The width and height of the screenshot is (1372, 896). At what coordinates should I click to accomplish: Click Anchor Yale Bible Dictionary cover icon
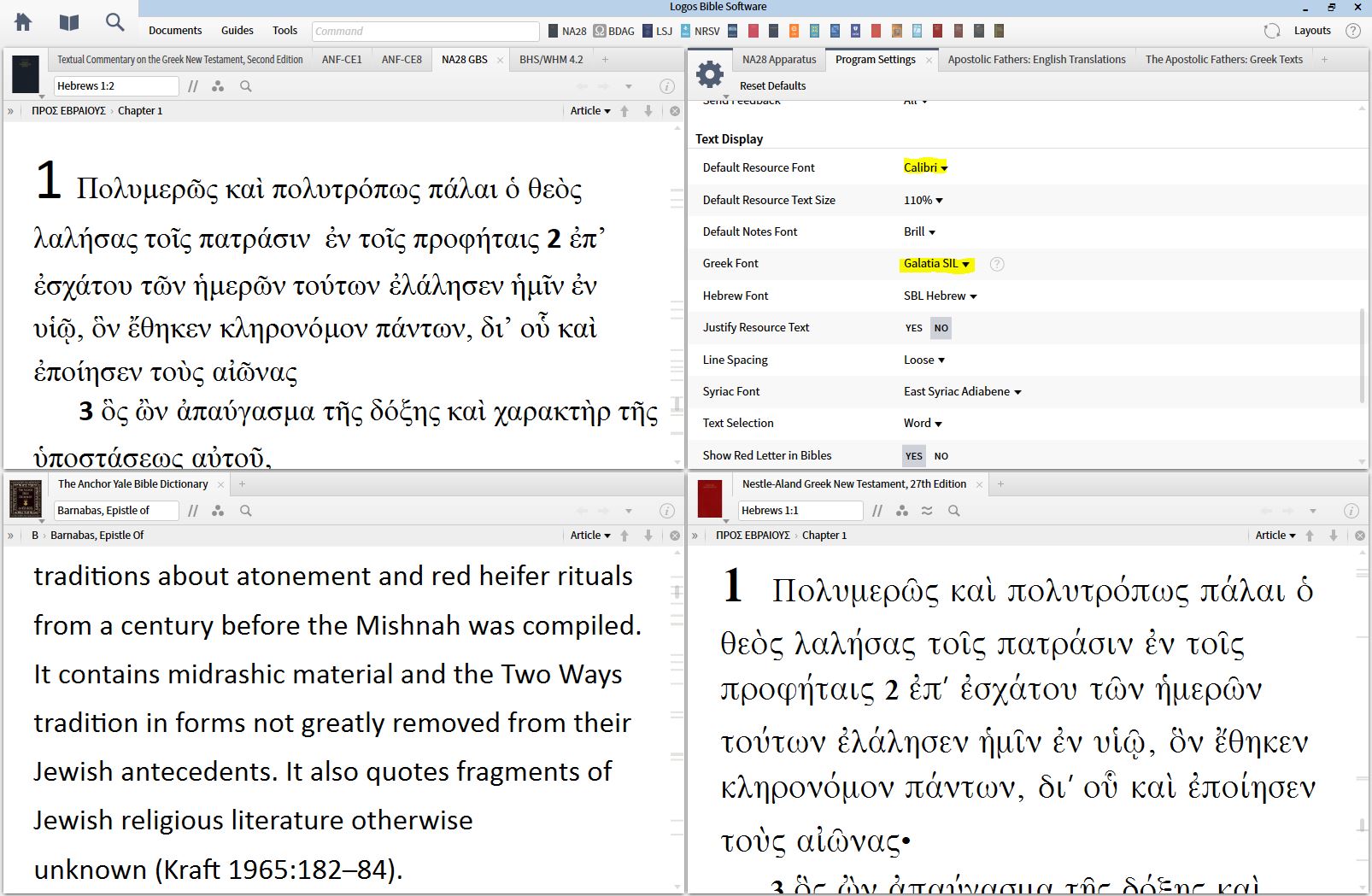[25, 499]
